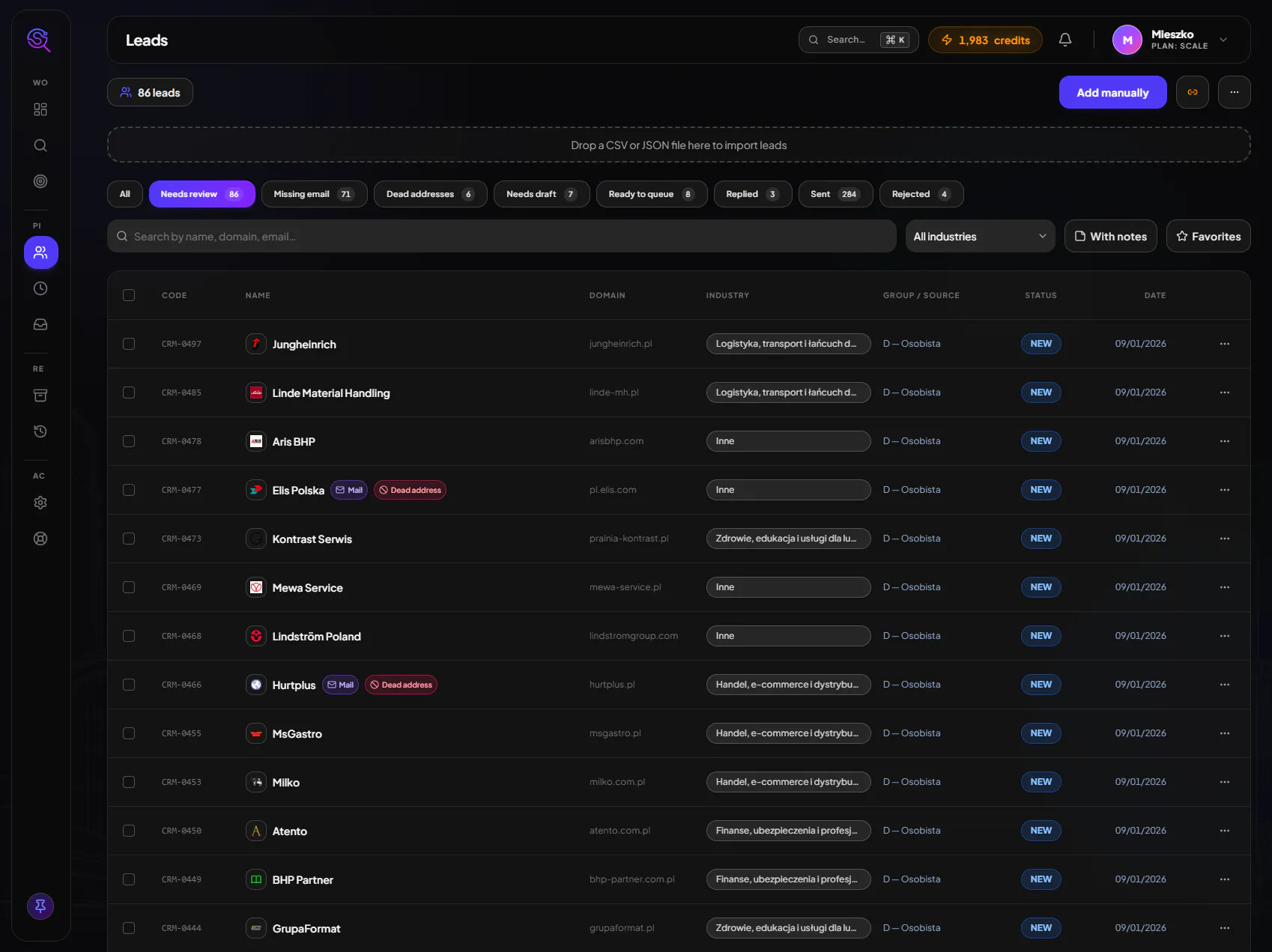1272x952 pixels.
Task: Click the Add manually button
Action: point(1112,92)
